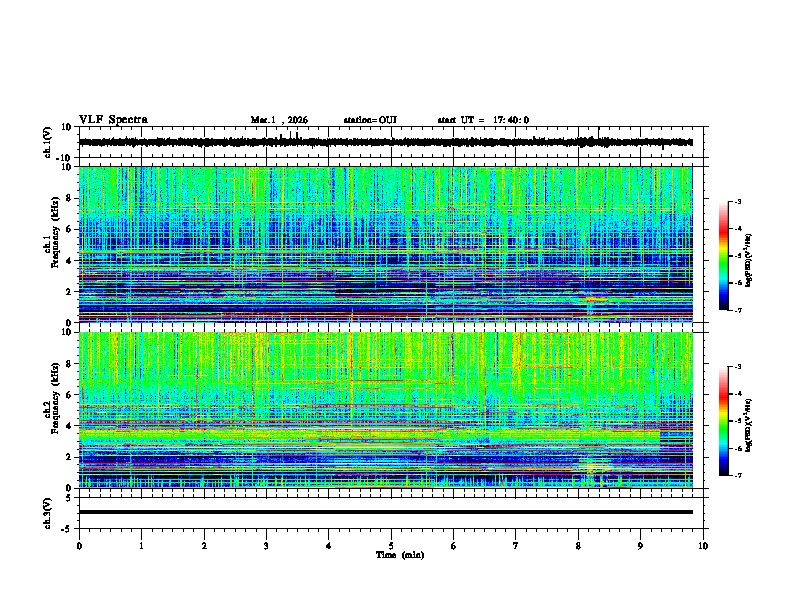Click time axis tick label "9"

click(x=640, y=545)
